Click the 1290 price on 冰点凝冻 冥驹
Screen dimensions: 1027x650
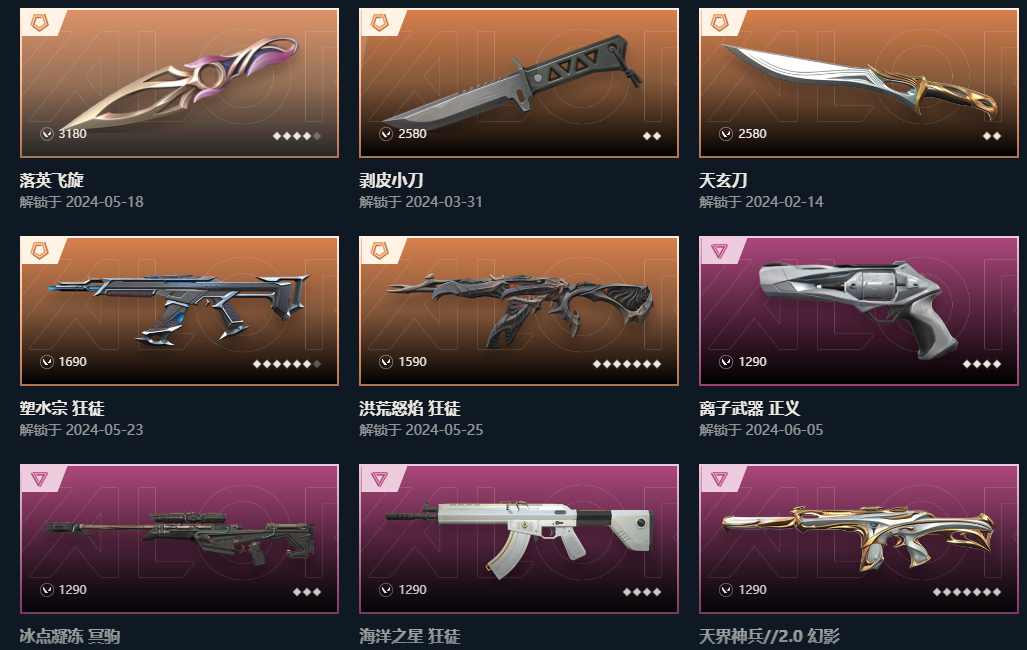72,590
